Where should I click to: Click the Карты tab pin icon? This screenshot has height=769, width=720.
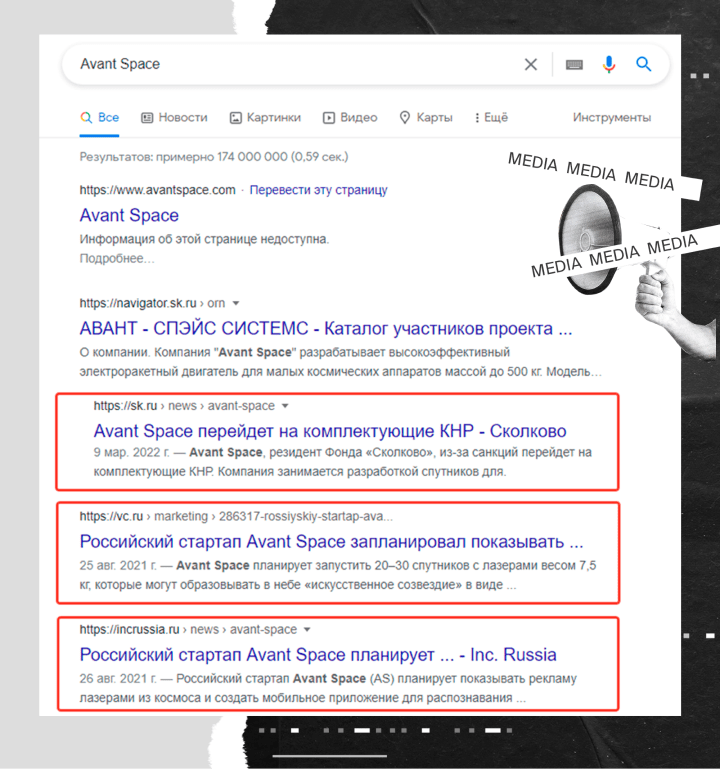pyautogui.click(x=405, y=118)
